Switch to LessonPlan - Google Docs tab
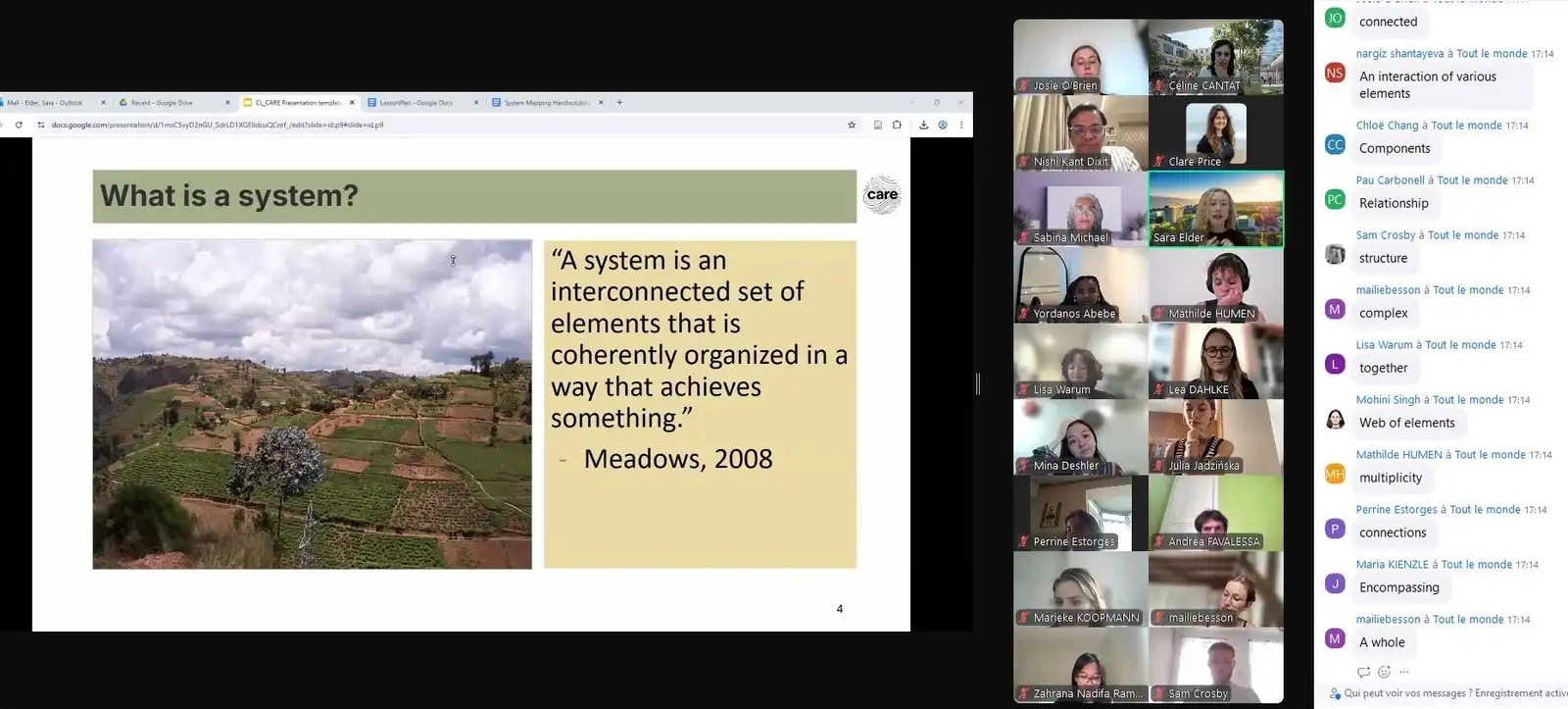This screenshot has width=1568, height=709. (416, 102)
